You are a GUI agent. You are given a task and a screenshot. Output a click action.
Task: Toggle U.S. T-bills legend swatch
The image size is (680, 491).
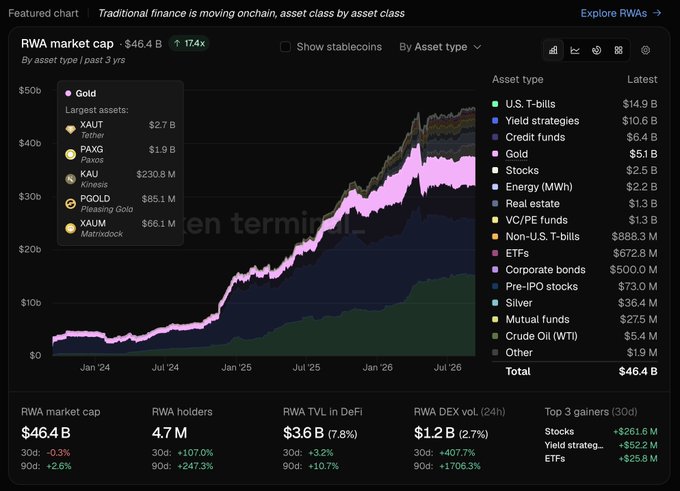click(495, 104)
